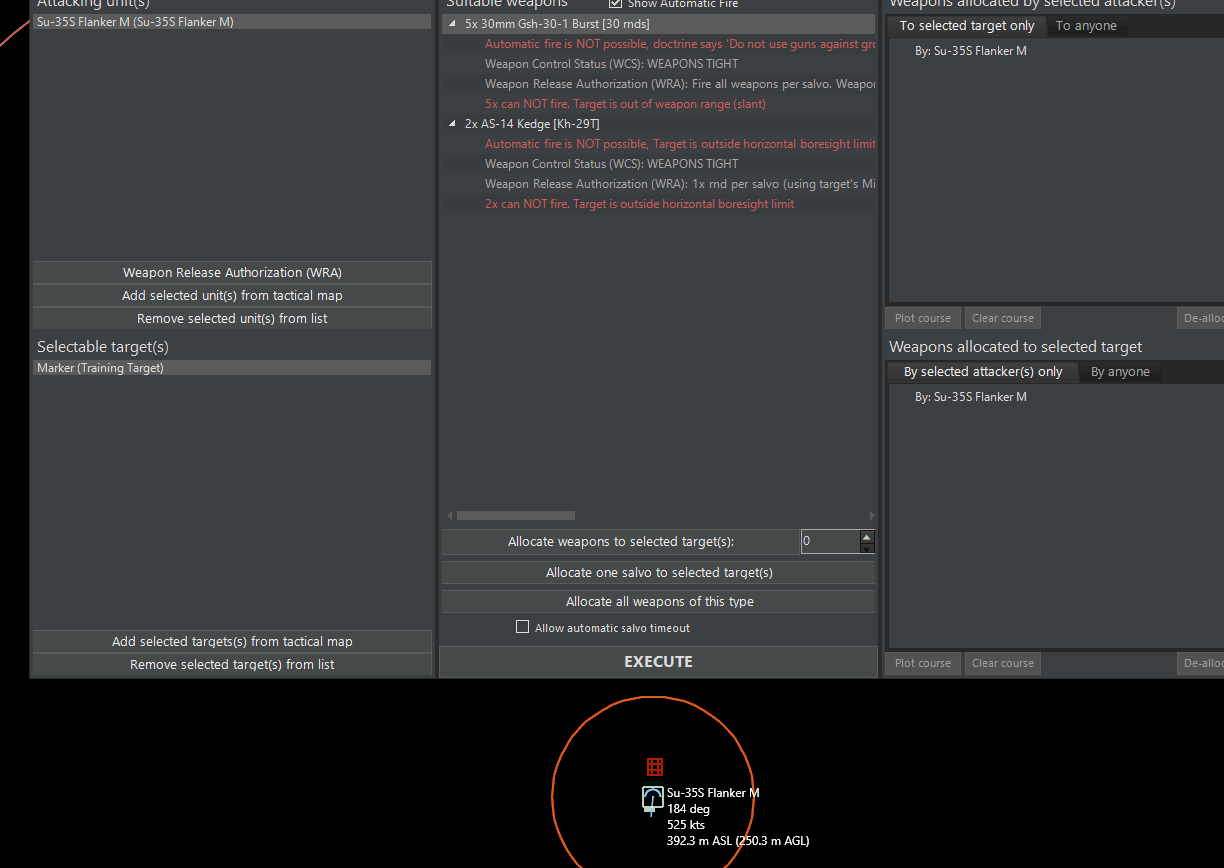Click WRA '1x rnd per salvo' row

680,184
